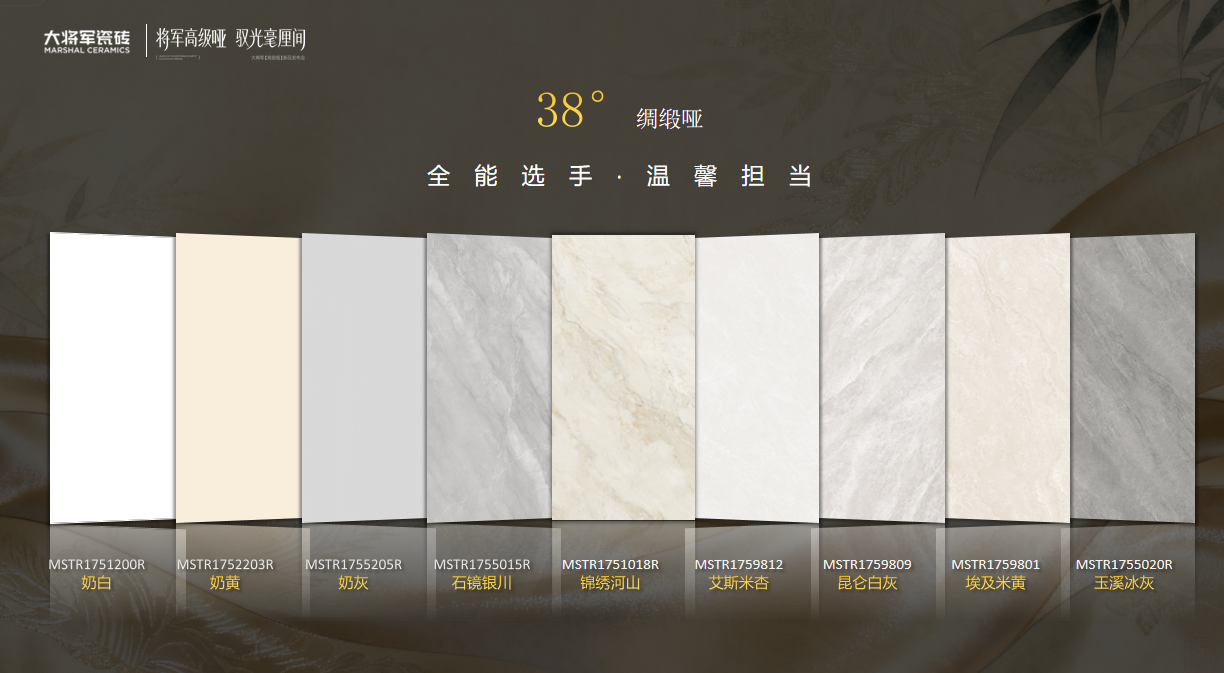Click the 艾斯米杏 off-white tile image
The width and height of the screenshot is (1224, 673).
coord(757,378)
